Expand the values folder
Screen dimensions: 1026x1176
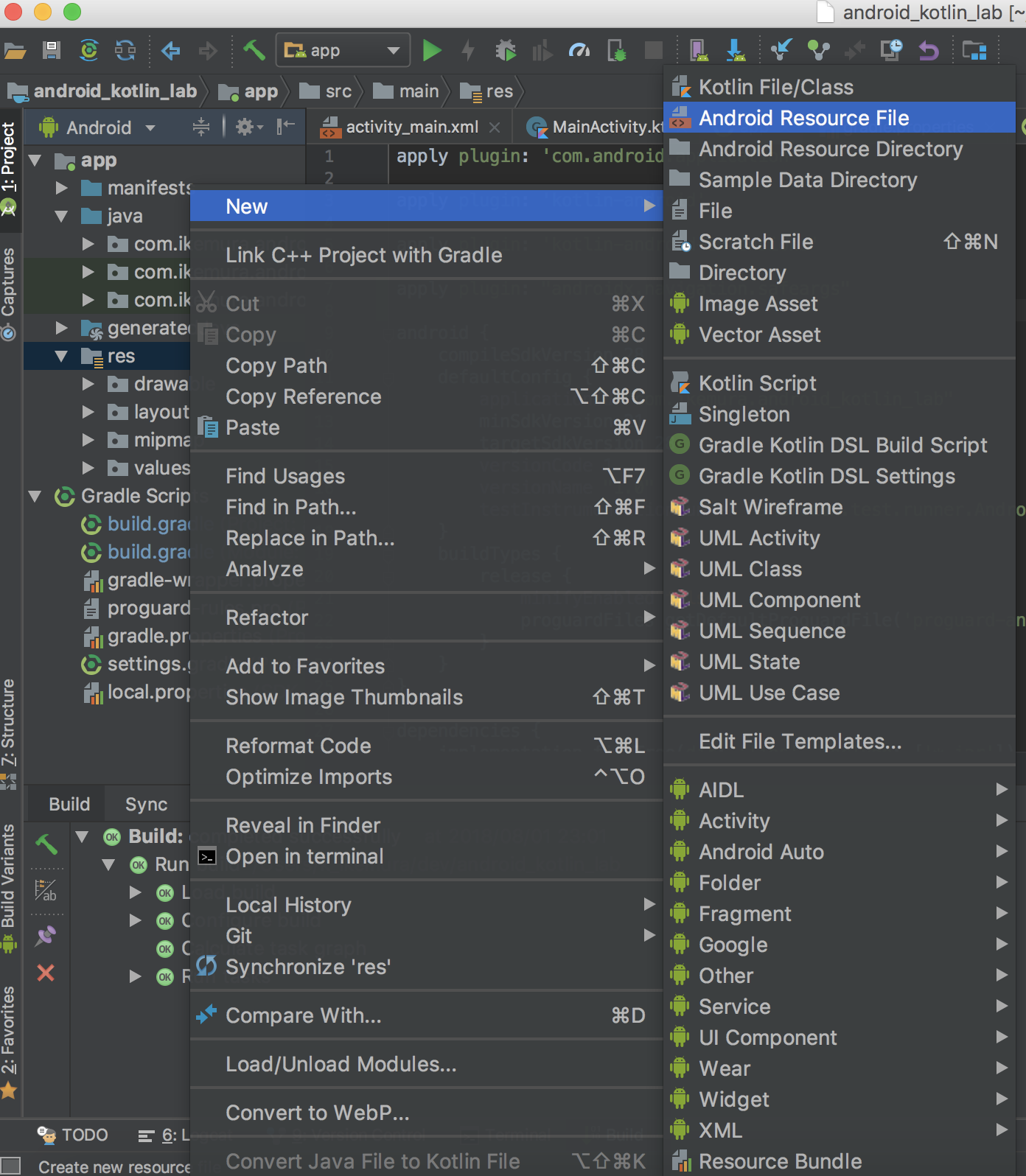click(x=88, y=468)
